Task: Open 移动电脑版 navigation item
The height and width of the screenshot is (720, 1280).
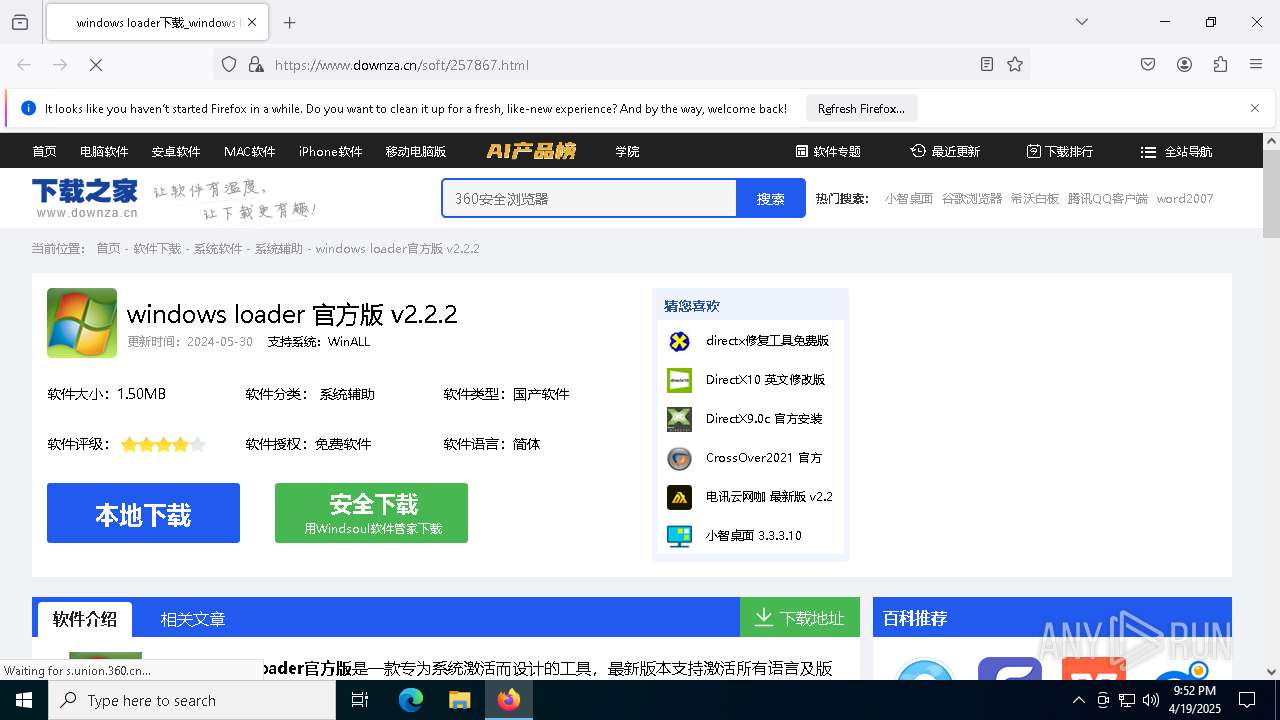Action: [x=416, y=151]
